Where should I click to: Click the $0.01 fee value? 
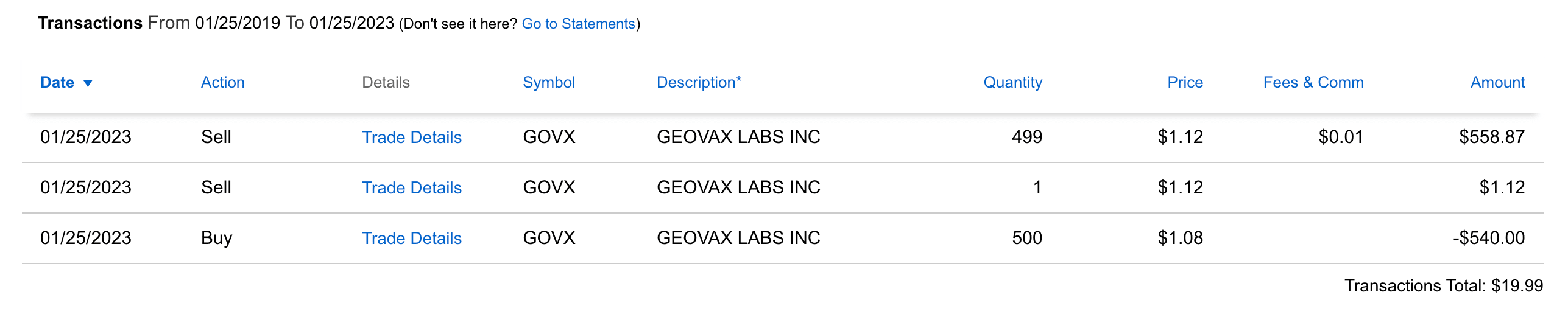(x=1340, y=137)
